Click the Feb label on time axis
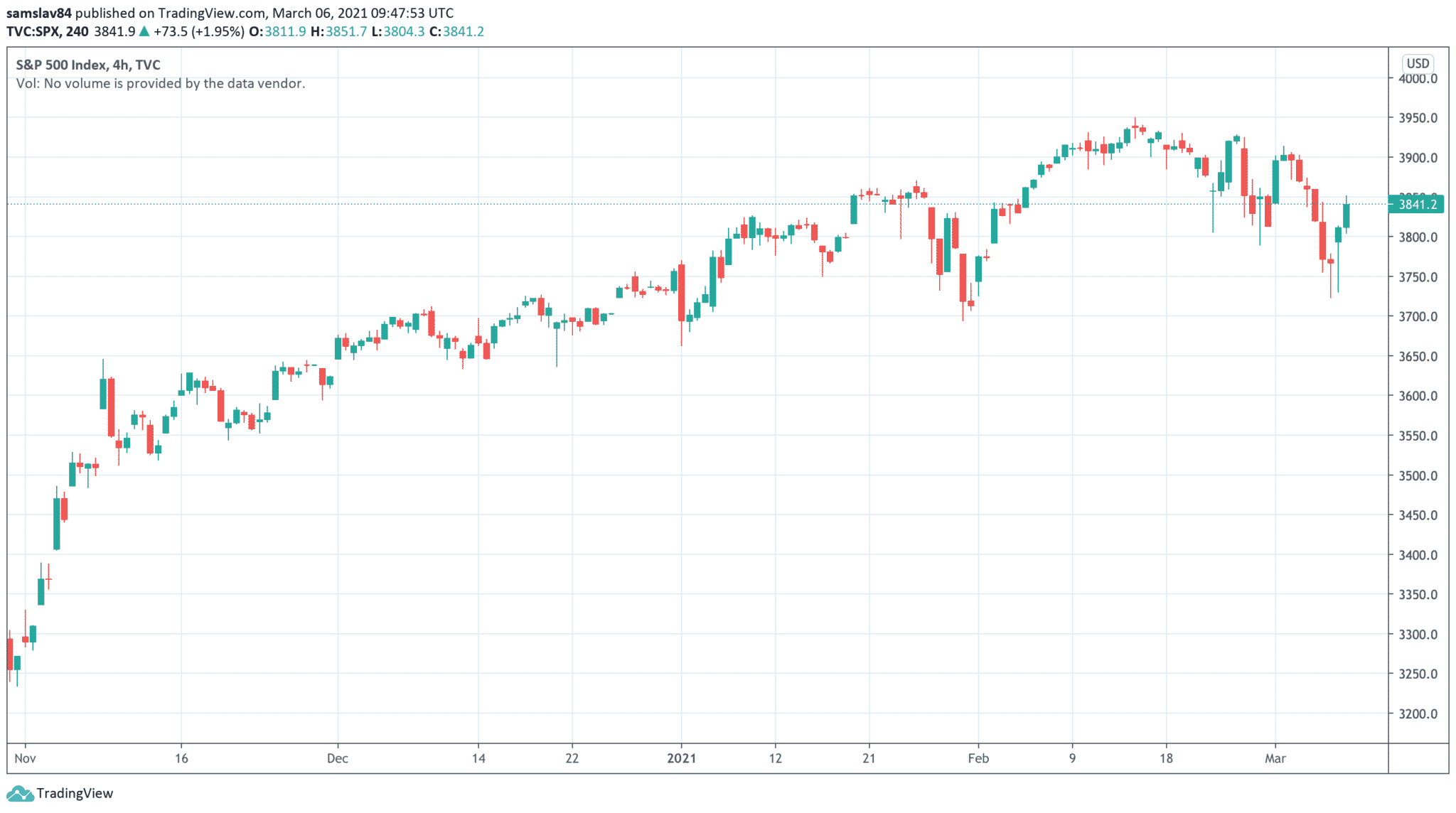Screen dimensions: 1456x813 [978, 758]
